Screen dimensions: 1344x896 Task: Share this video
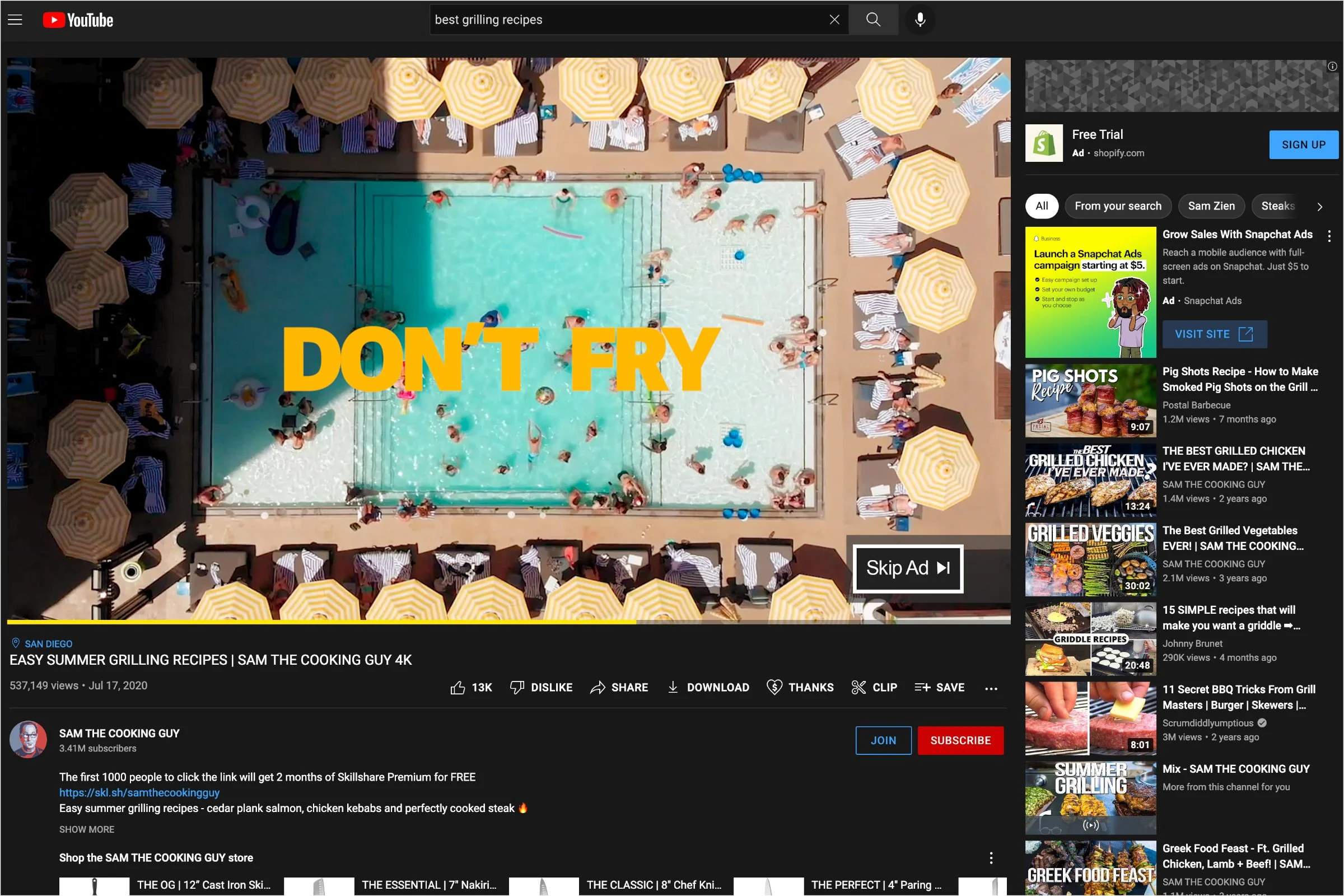click(x=619, y=688)
